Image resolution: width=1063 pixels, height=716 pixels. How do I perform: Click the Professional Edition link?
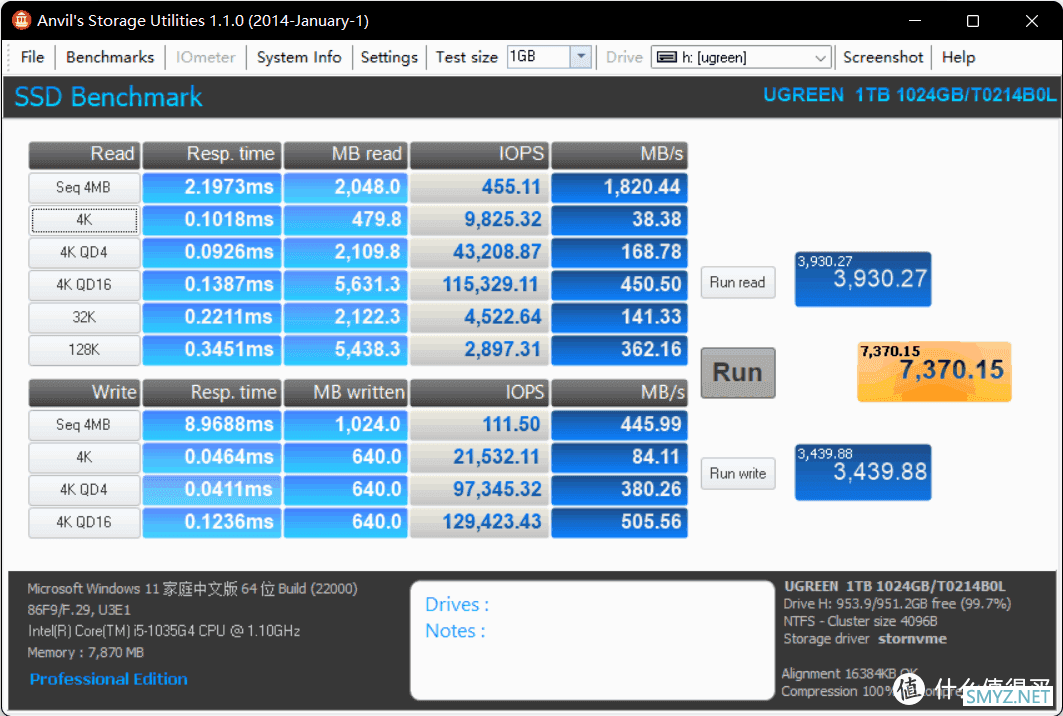pos(108,679)
